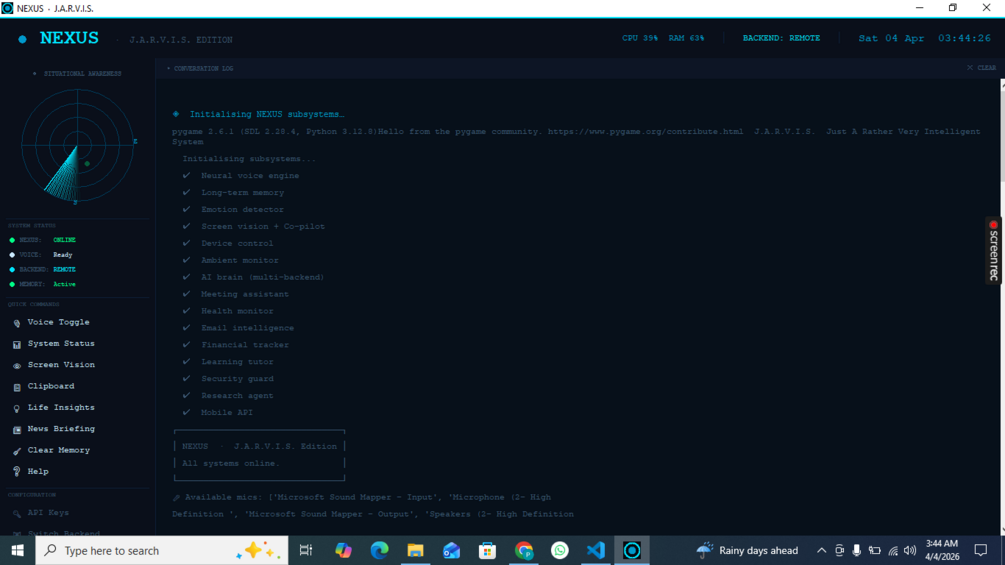
Task: Click the BACKEND: REMOTE sidebar status row
Action: [x=44, y=270]
